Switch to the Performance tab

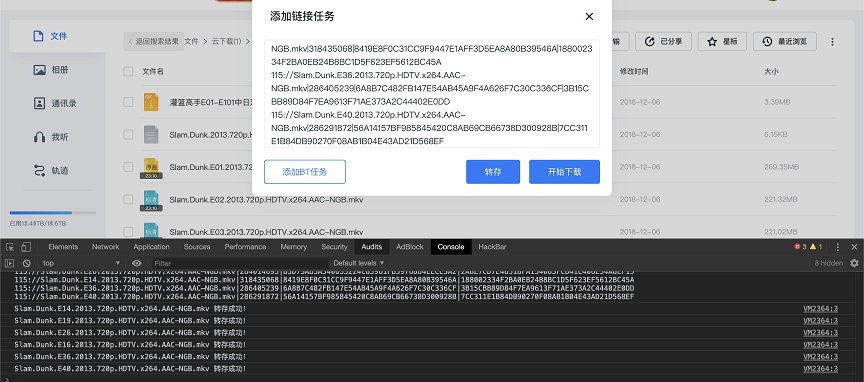click(x=245, y=247)
